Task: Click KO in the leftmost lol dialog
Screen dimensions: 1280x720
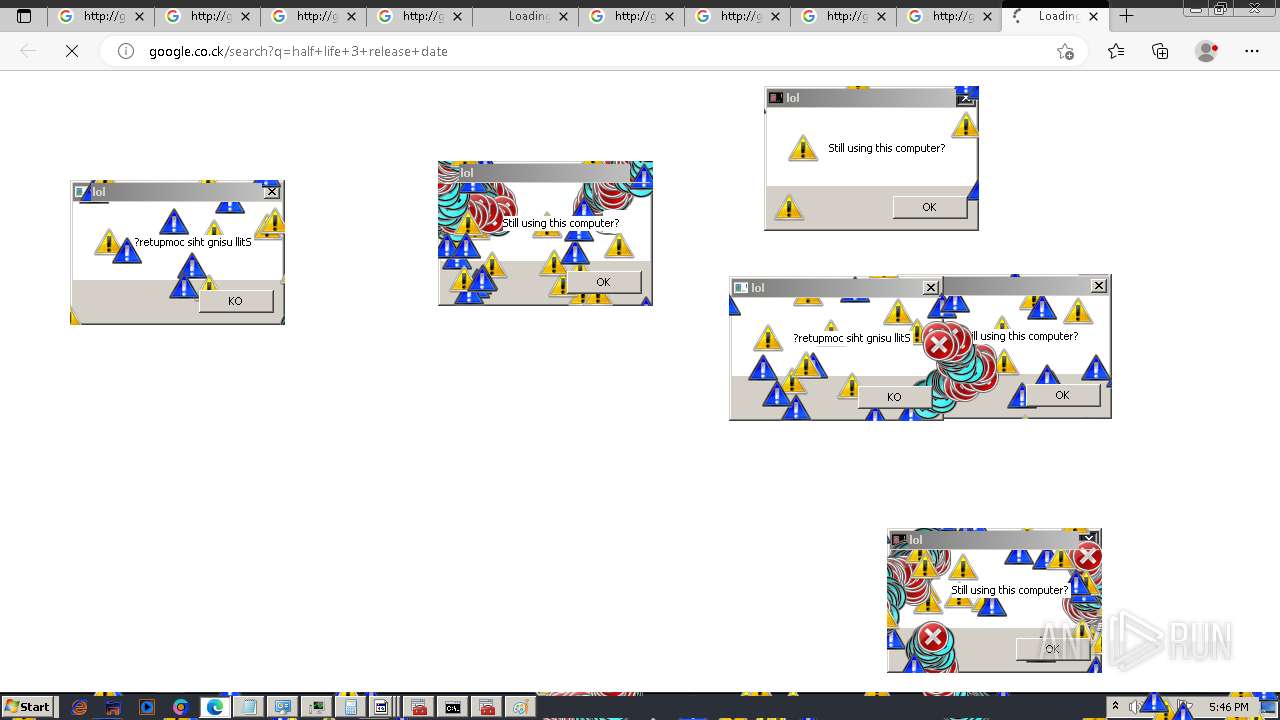Action: pyautogui.click(x=236, y=301)
